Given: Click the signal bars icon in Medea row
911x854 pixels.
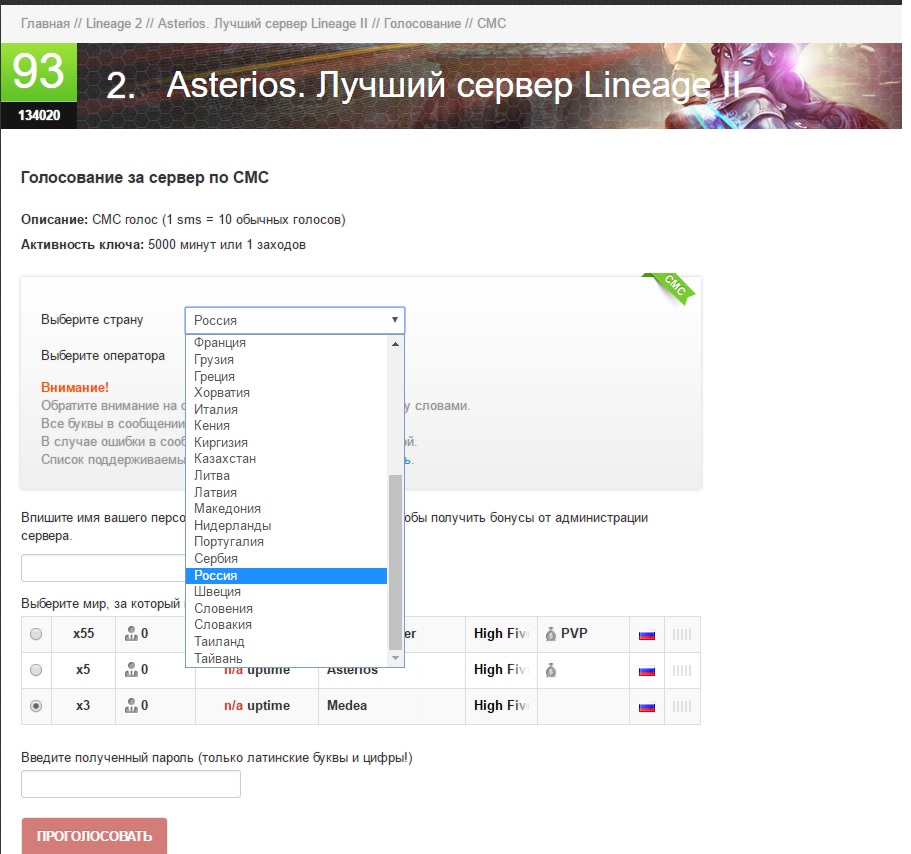Looking at the screenshot, I should coord(682,706).
